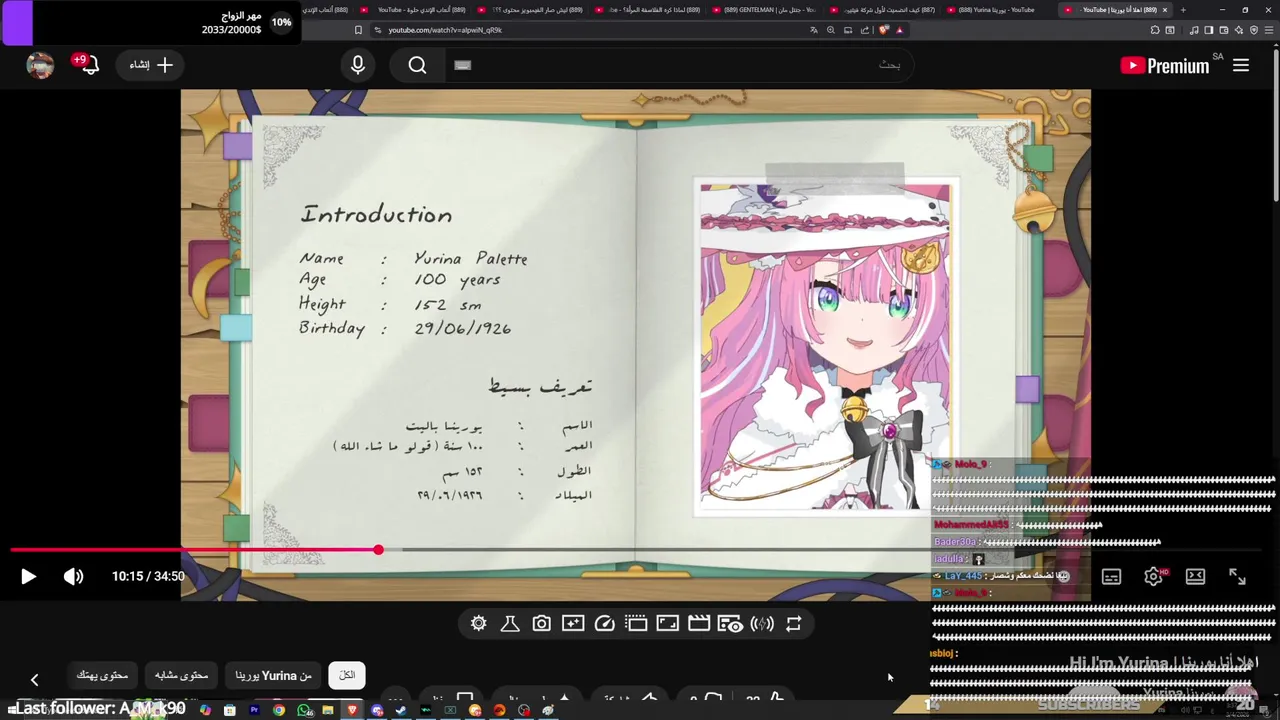Click the browser address bar URL
Viewport: 1280px width, 720px height.
tap(445, 30)
